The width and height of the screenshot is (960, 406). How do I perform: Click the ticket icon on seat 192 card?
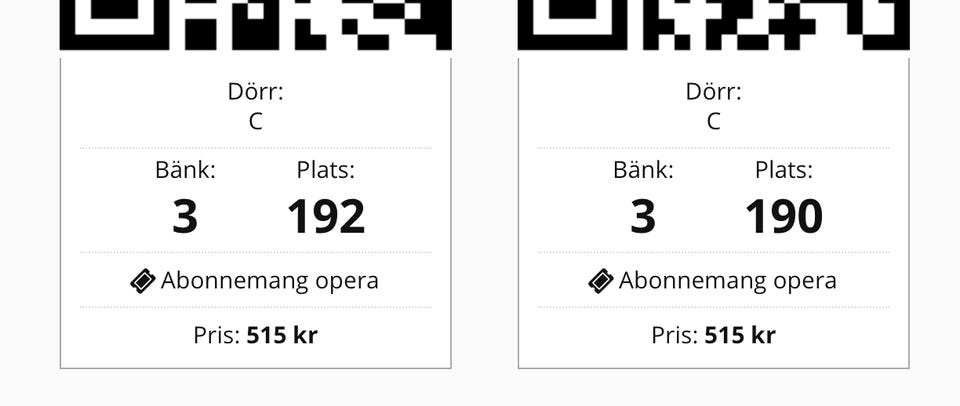pyautogui.click(x=143, y=281)
